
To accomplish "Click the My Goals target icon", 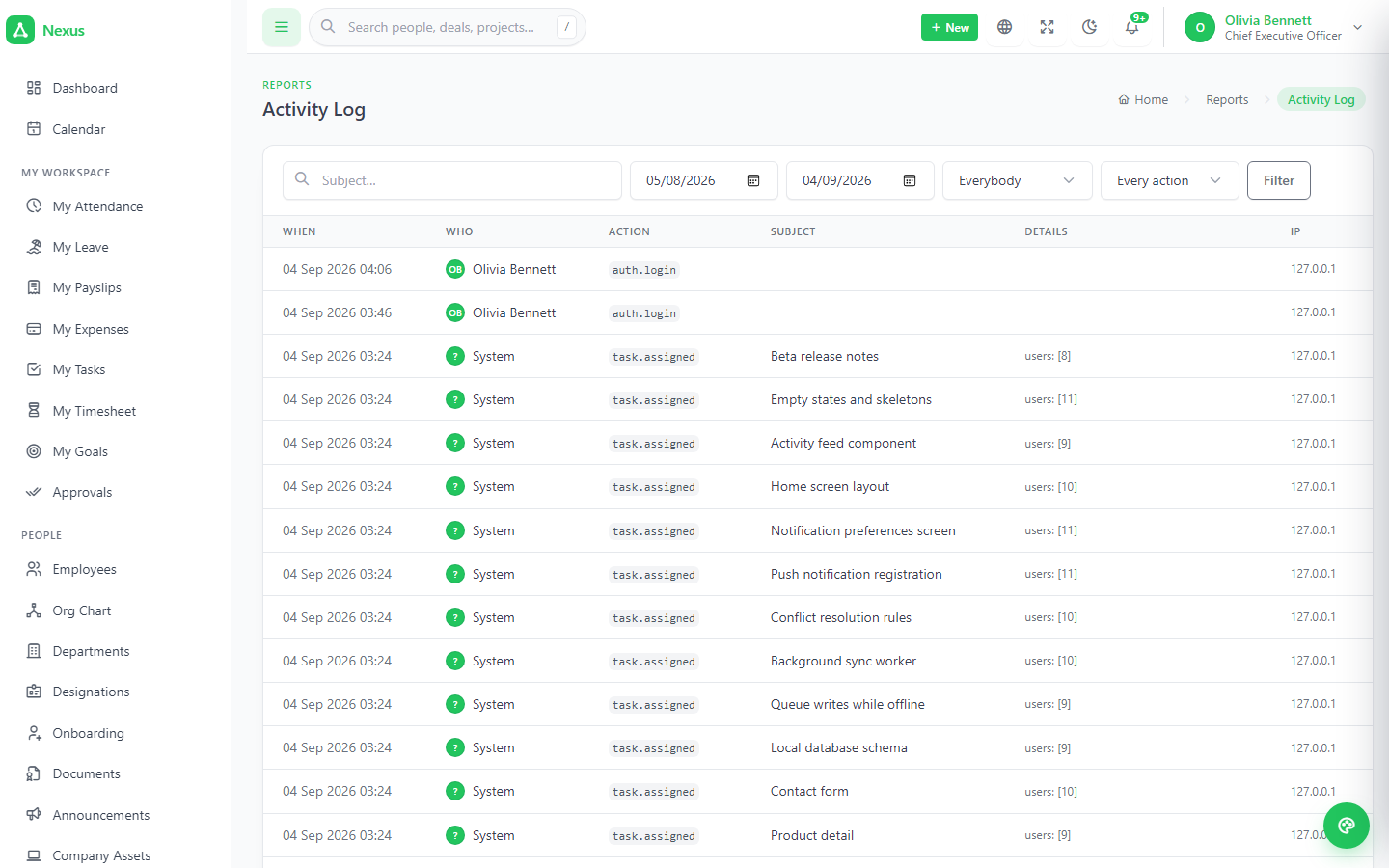I will click(34, 451).
